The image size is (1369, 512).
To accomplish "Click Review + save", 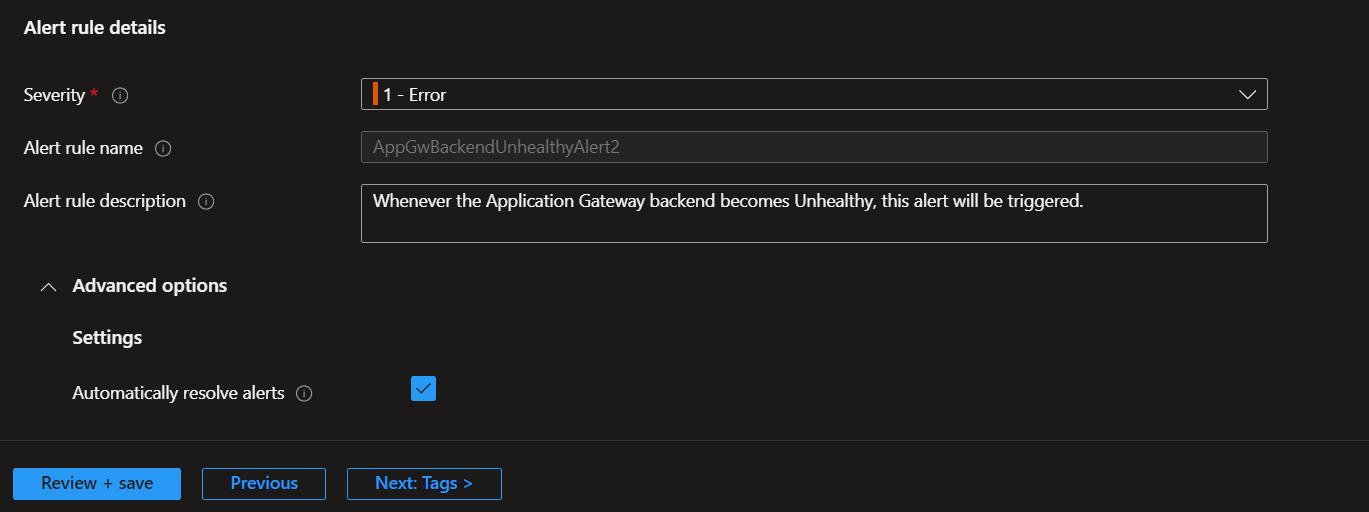I will tap(97, 484).
